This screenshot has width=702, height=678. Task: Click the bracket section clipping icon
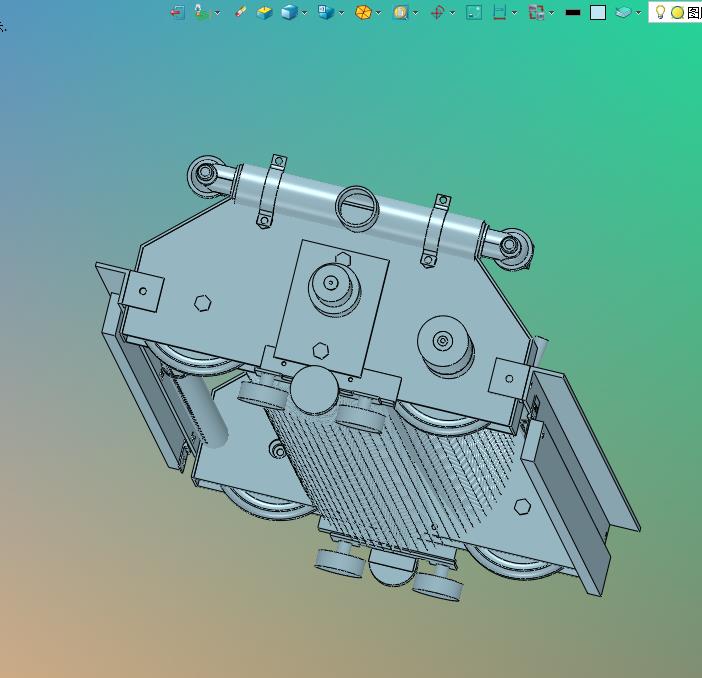tap(499, 12)
